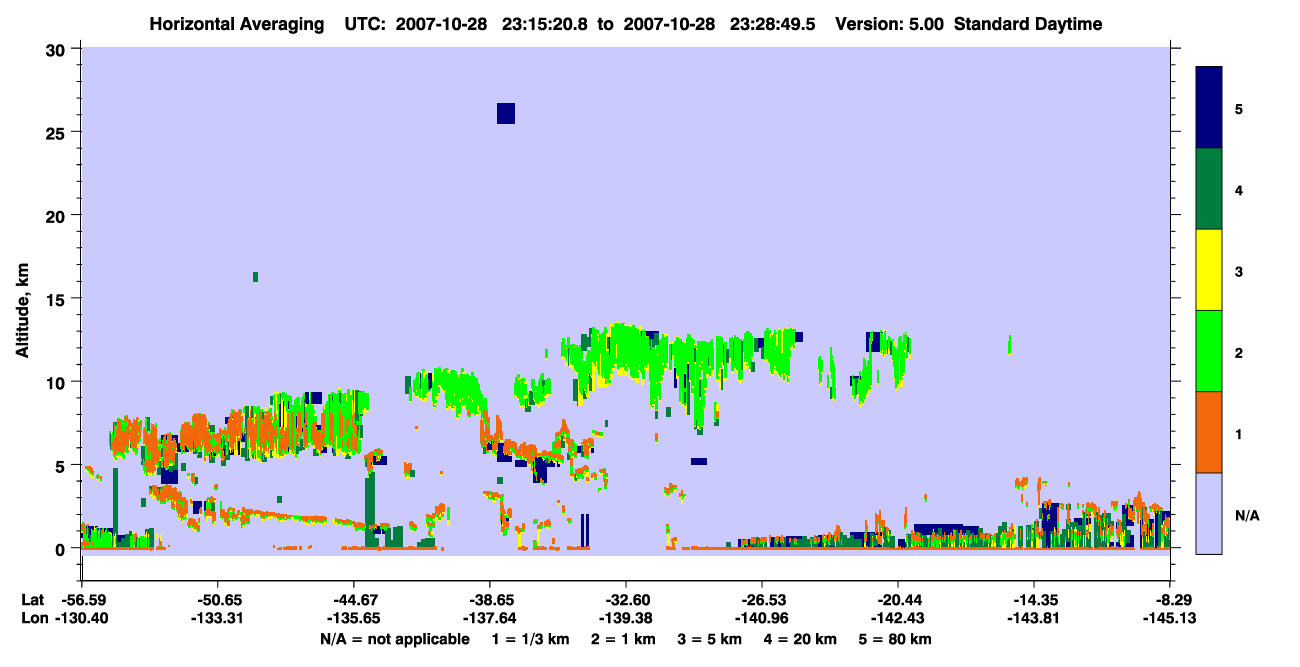This screenshot has height=667, width=1300.
Task: Click the 20 km altitude tick label
Action: 56,215
